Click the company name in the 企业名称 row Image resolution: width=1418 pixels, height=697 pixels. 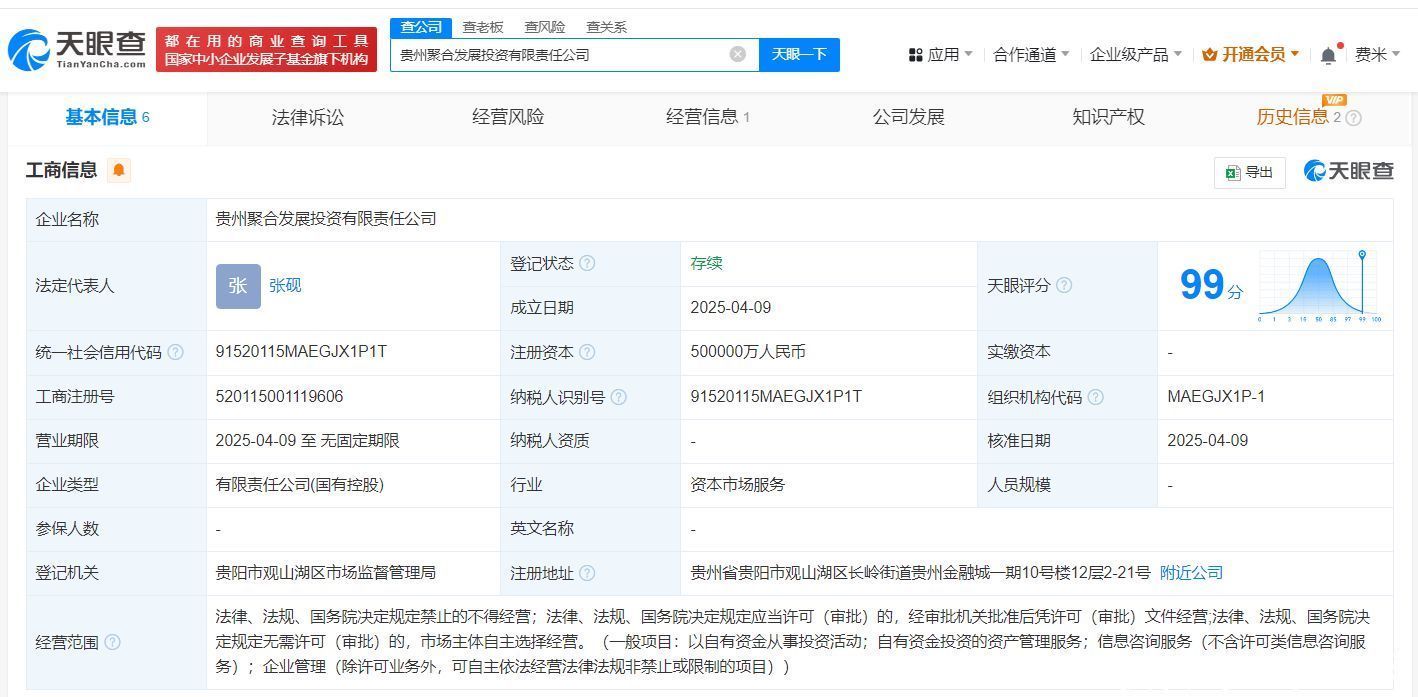tap(326, 219)
